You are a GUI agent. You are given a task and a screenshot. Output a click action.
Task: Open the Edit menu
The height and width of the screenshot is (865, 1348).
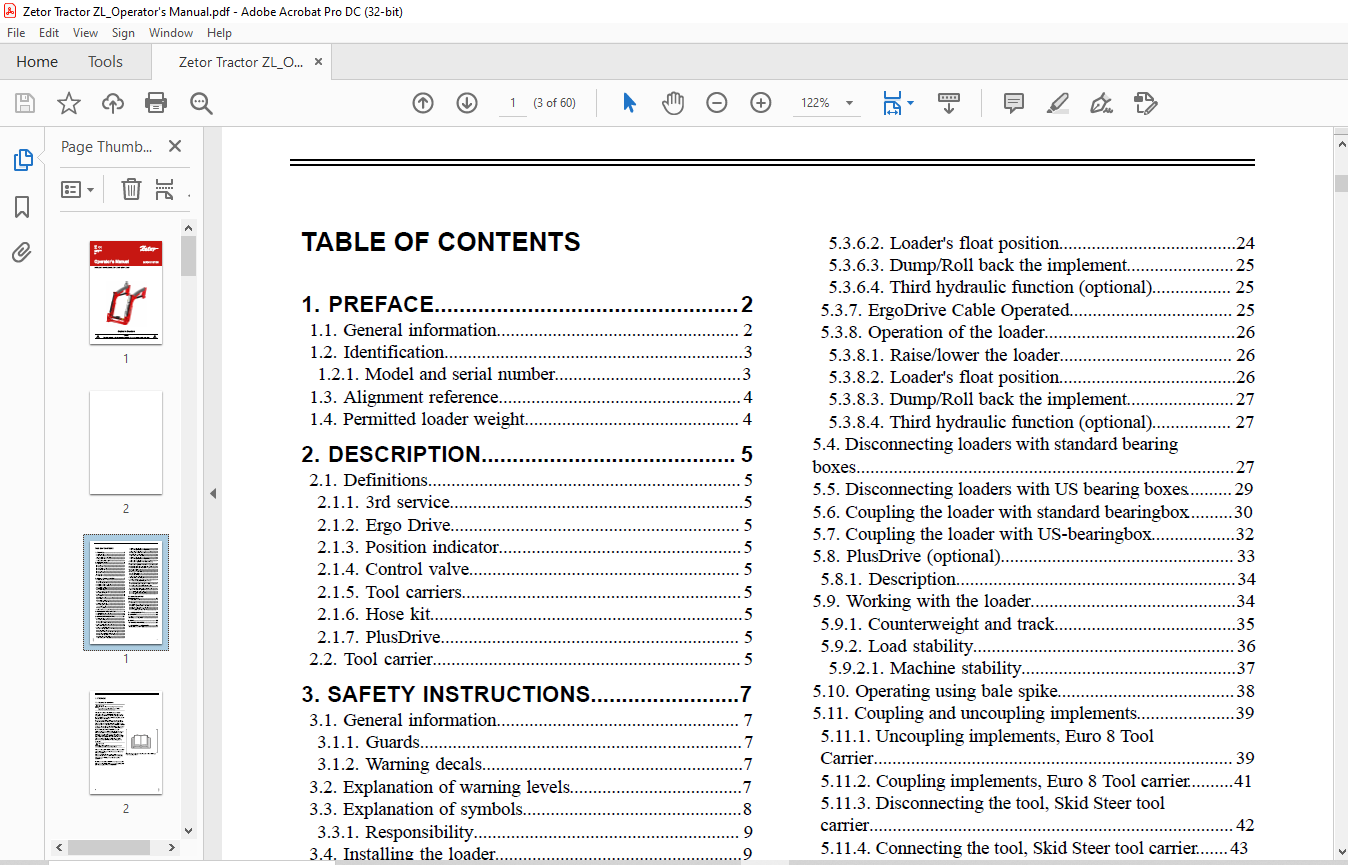49,33
